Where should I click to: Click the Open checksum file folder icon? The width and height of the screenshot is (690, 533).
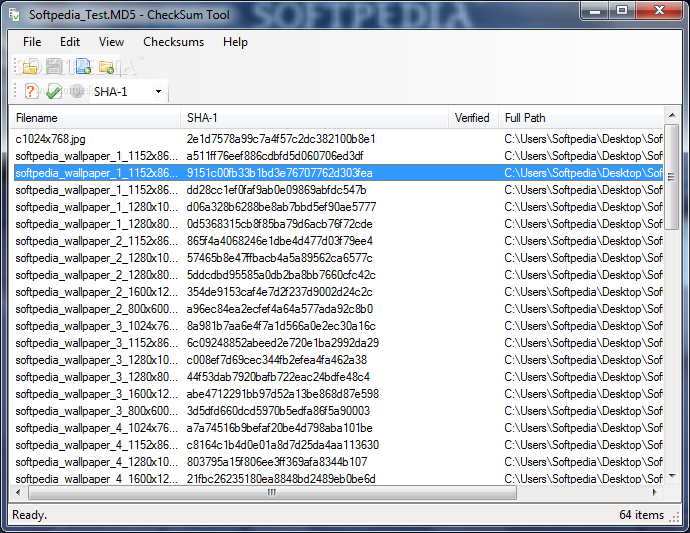pyautogui.click(x=30, y=67)
